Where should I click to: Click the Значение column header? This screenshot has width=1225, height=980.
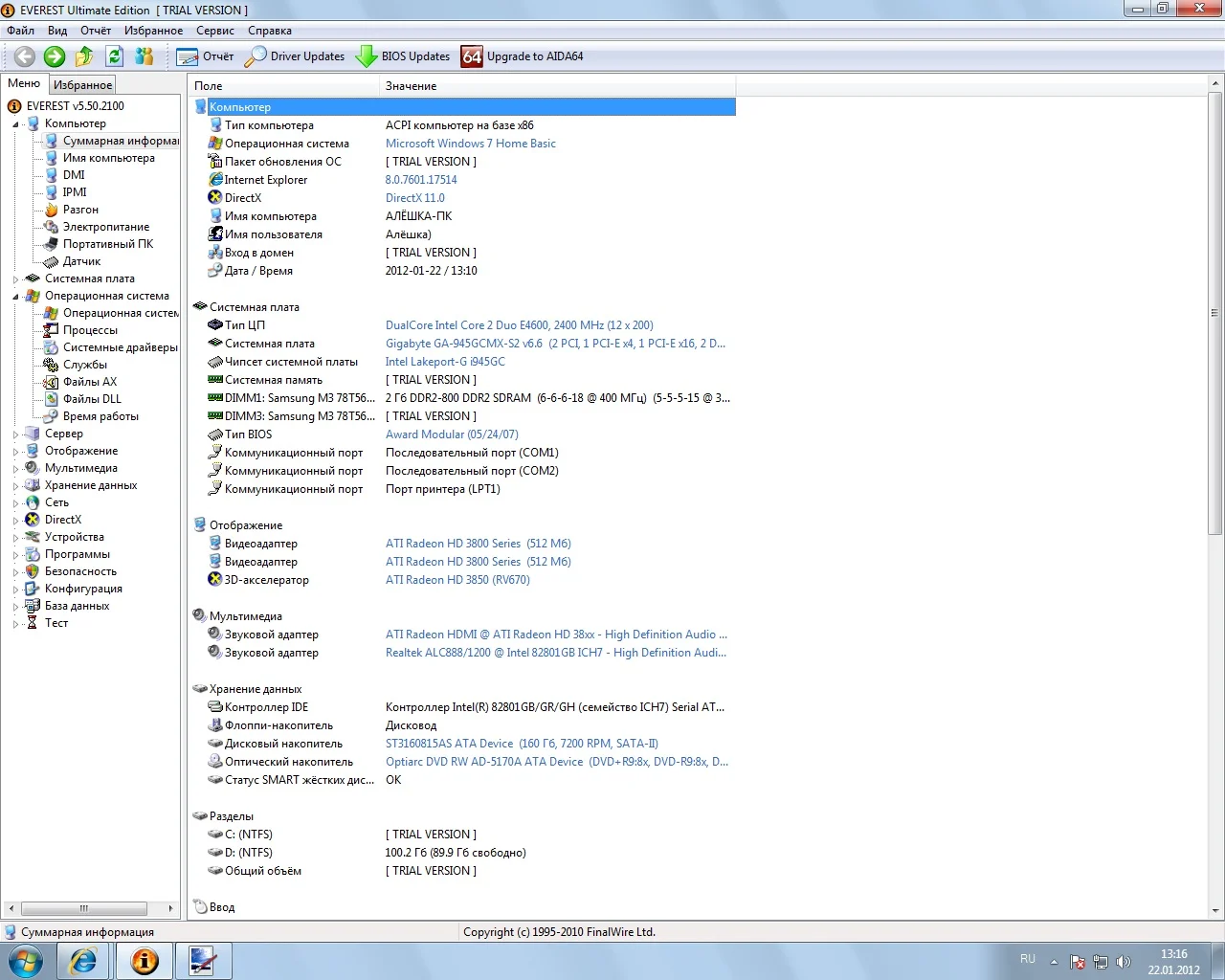[x=557, y=86]
